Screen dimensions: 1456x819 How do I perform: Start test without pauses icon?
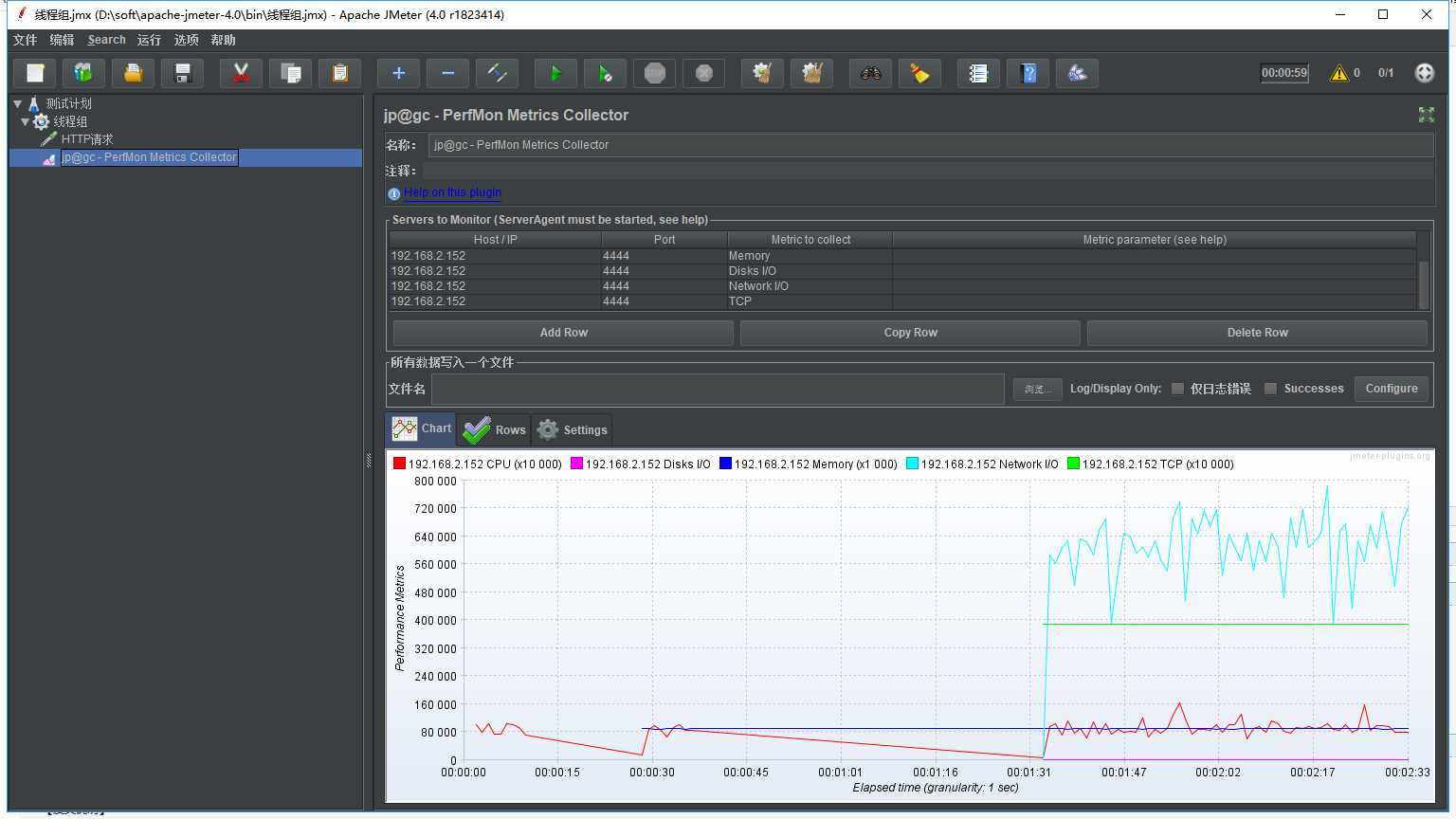[x=605, y=73]
